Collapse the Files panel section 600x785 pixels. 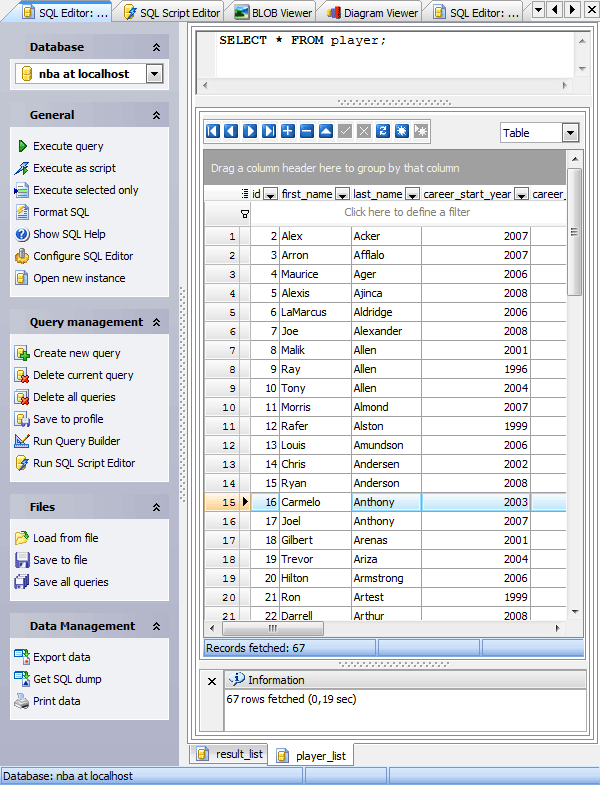point(155,508)
